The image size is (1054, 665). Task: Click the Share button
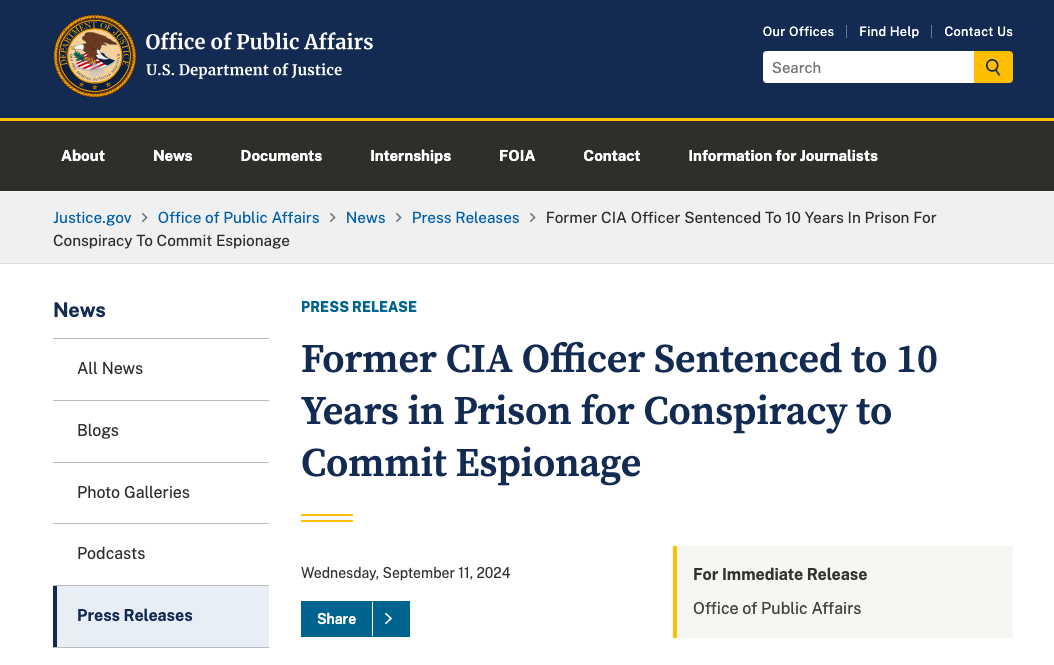(x=337, y=619)
